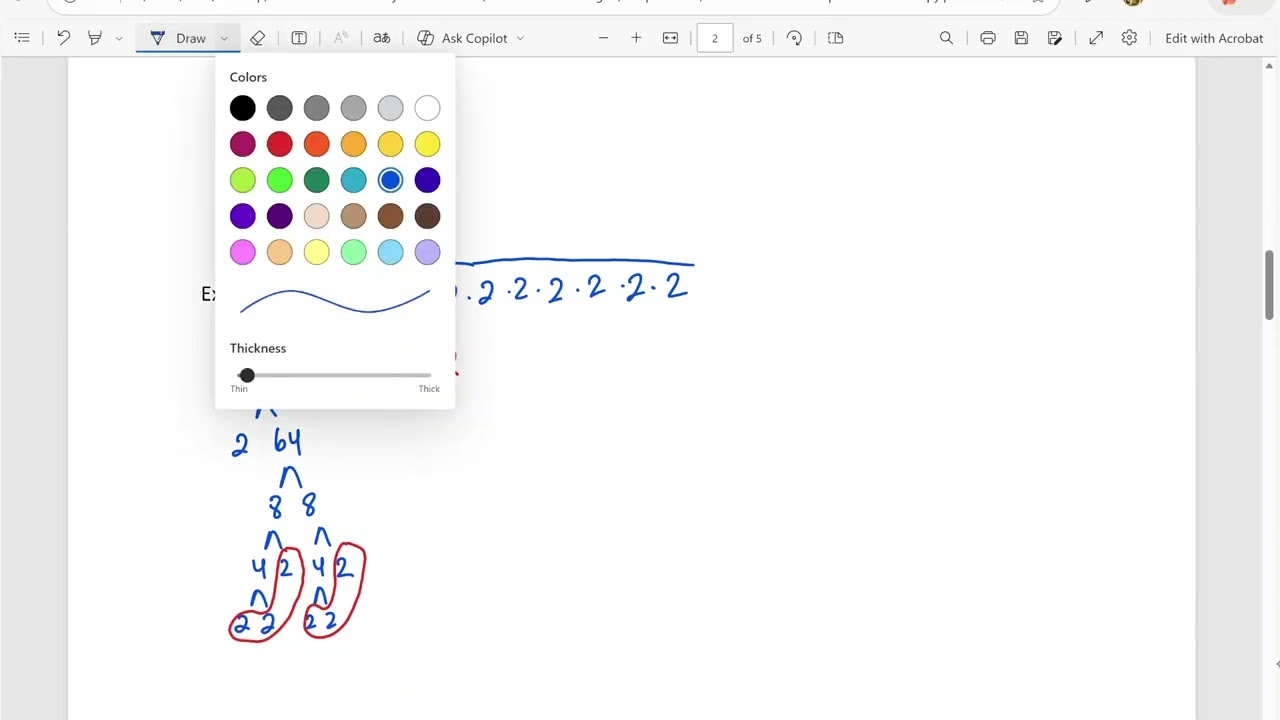This screenshot has width=1280, height=720.
Task: Choose the red color swatch
Action: point(280,144)
